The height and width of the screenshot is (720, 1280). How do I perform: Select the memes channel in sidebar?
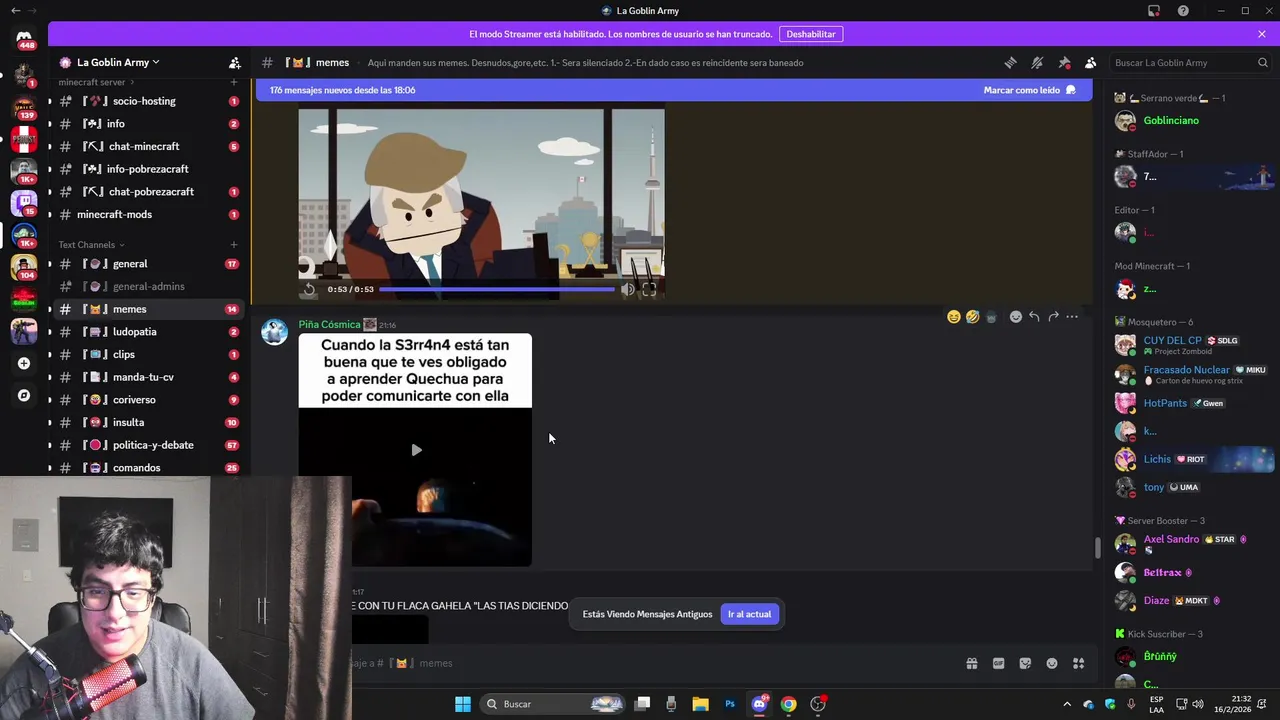coord(148,309)
